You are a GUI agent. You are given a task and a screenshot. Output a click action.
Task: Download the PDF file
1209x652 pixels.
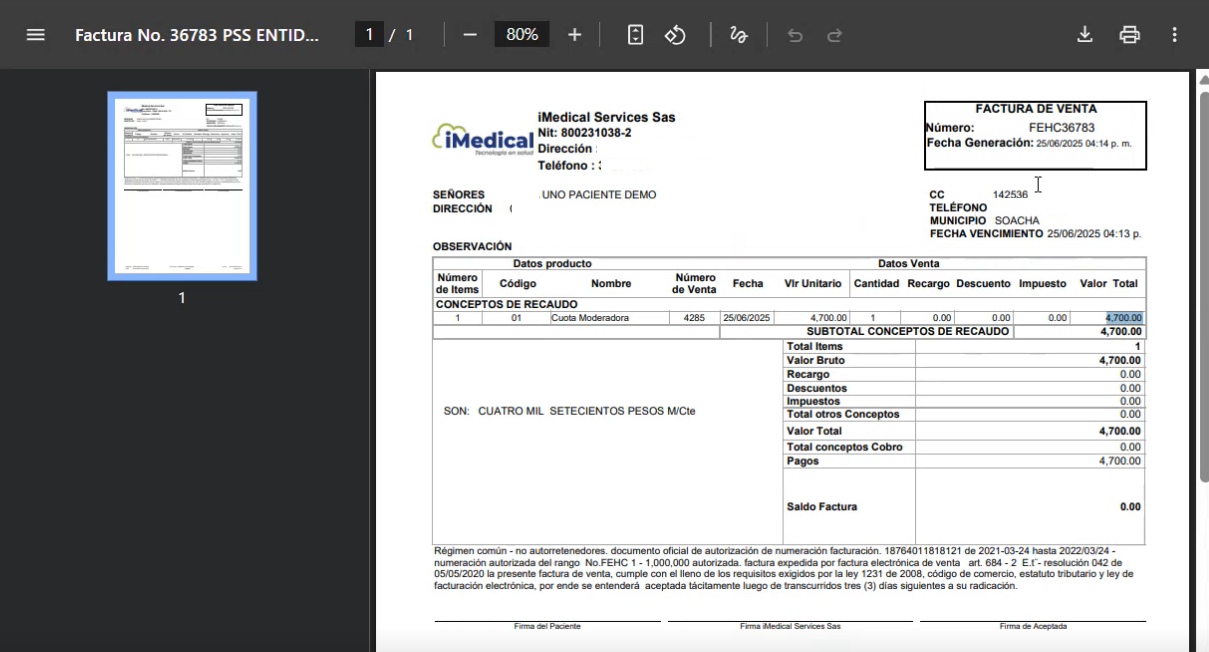1085,34
